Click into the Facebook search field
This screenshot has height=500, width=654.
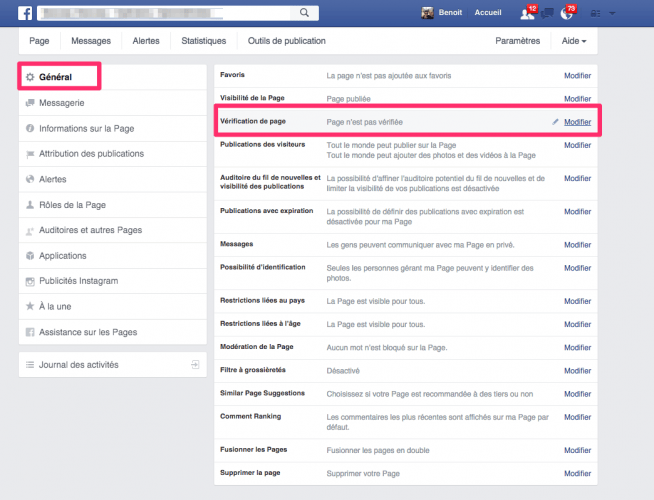click(165, 13)
